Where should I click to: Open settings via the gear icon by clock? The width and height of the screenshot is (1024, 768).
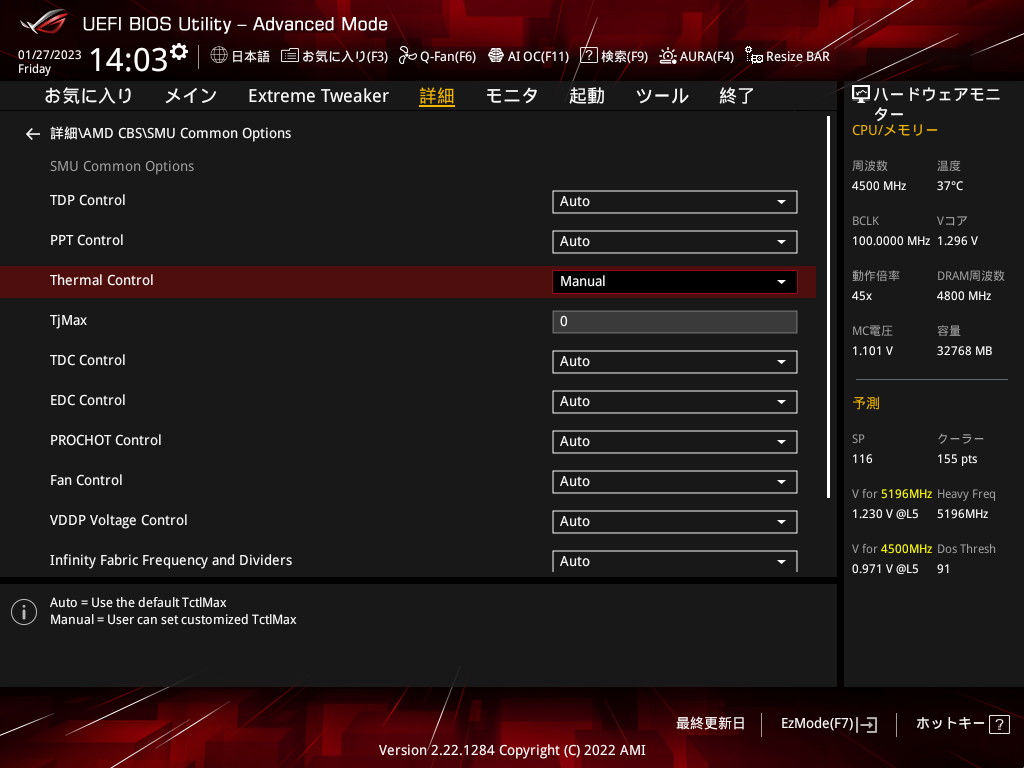[x=179, y=51]
